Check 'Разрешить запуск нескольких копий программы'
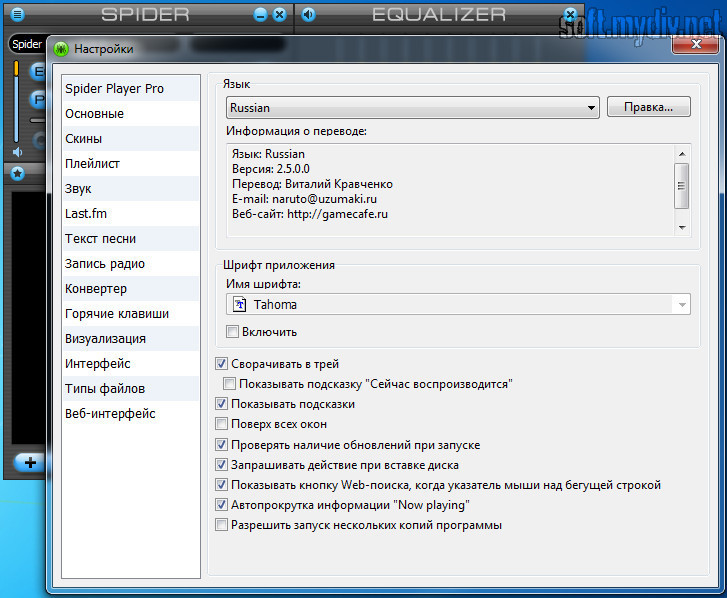 pyautogui.click(x=222, y=525)
